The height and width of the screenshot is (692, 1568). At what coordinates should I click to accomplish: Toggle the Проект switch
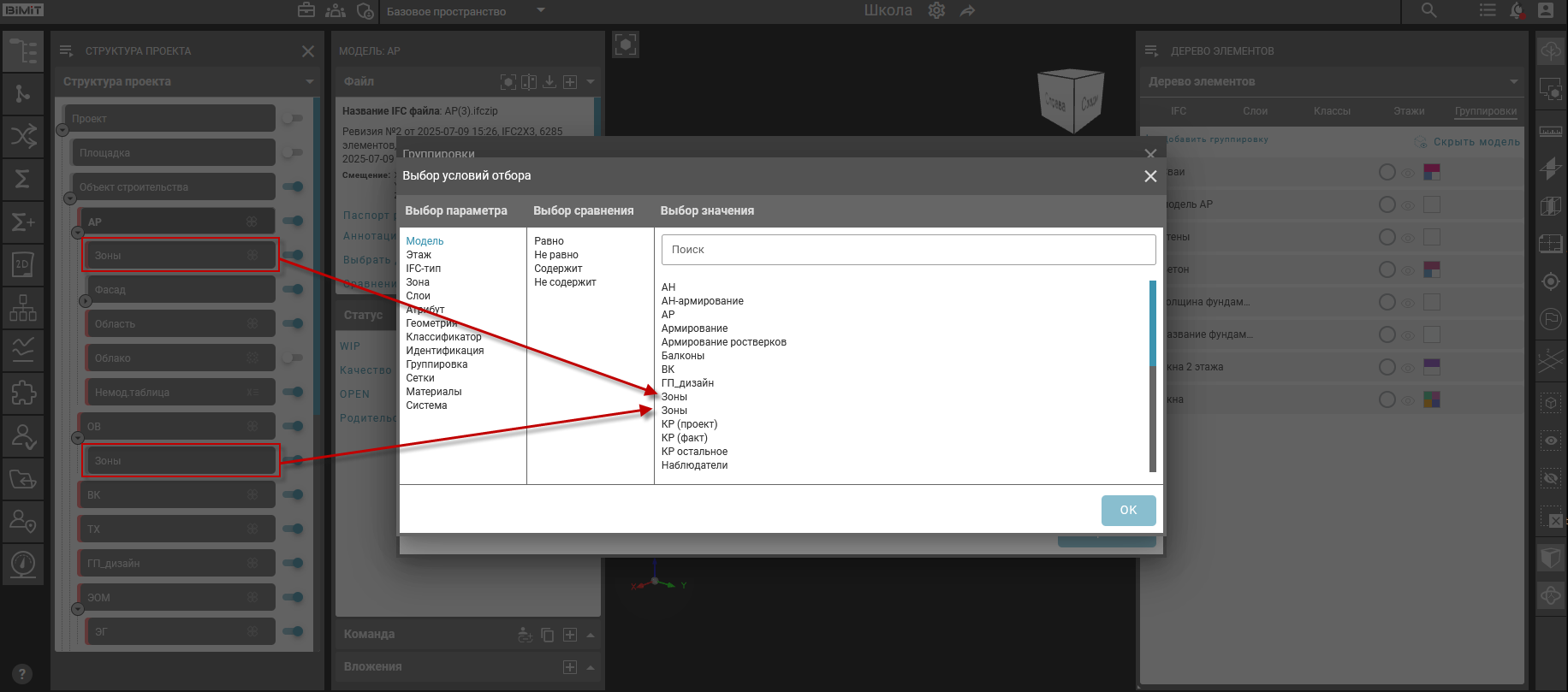coord(294,119)
